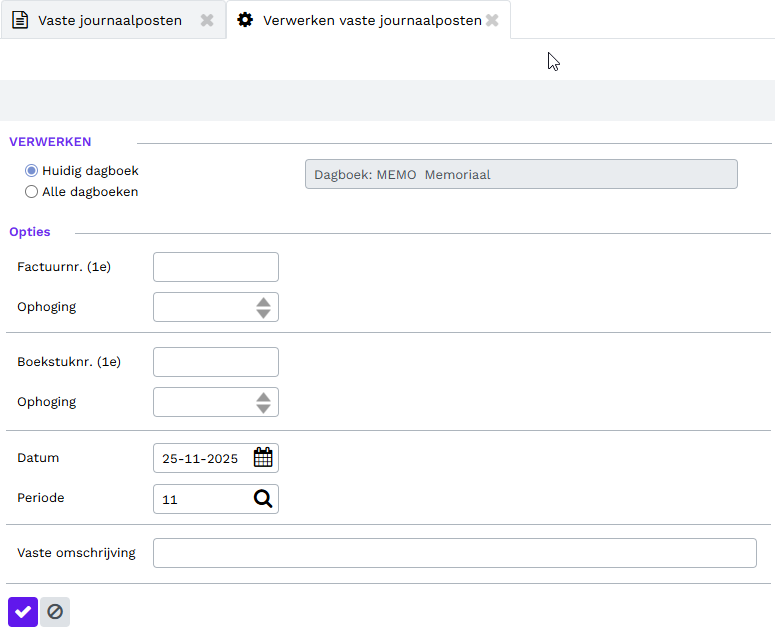Increase the Boekstuknr. Ophoging value
Image resolution: width=775 pixels, height=628 pixels.
[x=263, y=397]
